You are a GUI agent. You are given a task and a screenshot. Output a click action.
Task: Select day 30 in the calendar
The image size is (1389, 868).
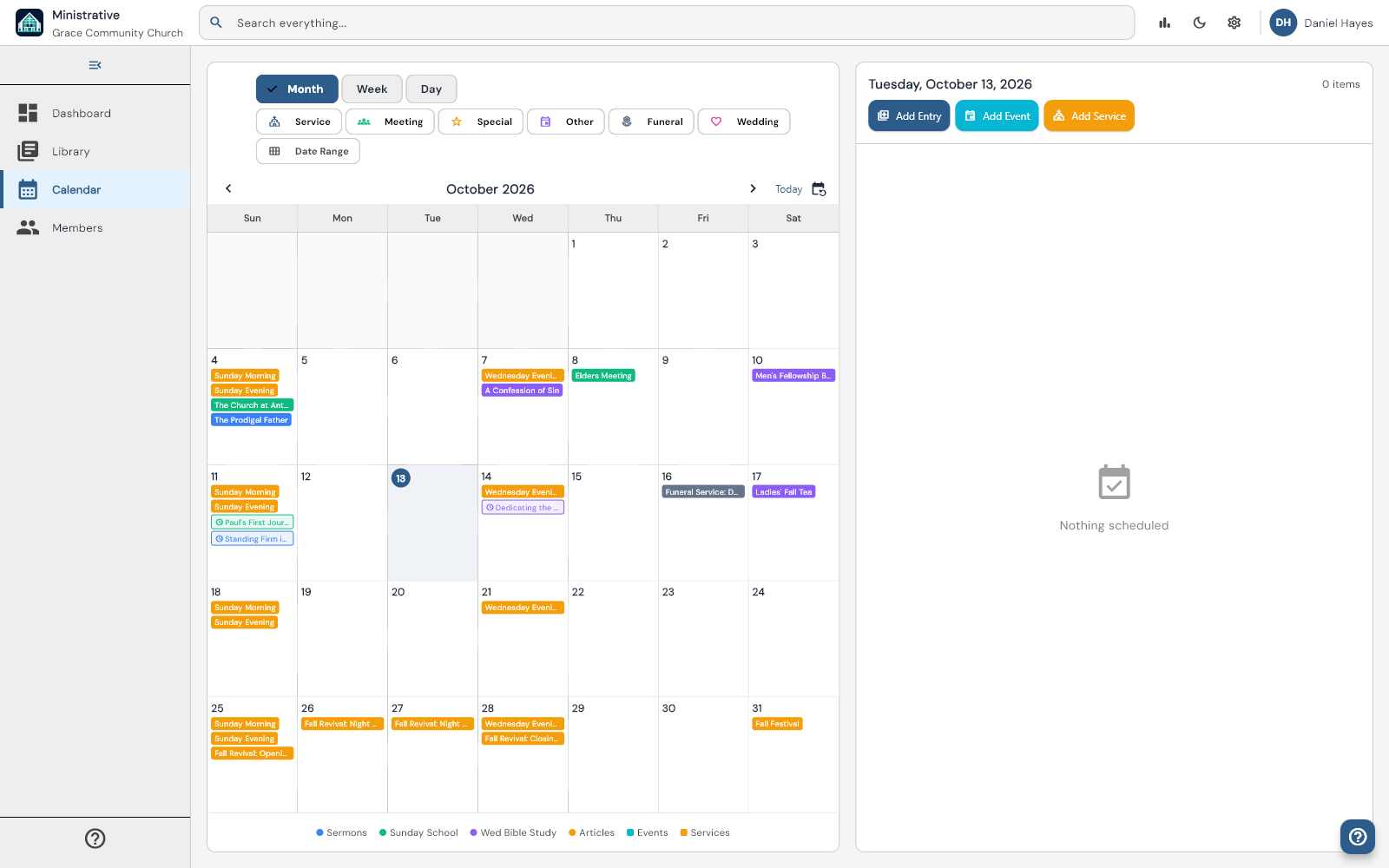[x=703, y=754]
